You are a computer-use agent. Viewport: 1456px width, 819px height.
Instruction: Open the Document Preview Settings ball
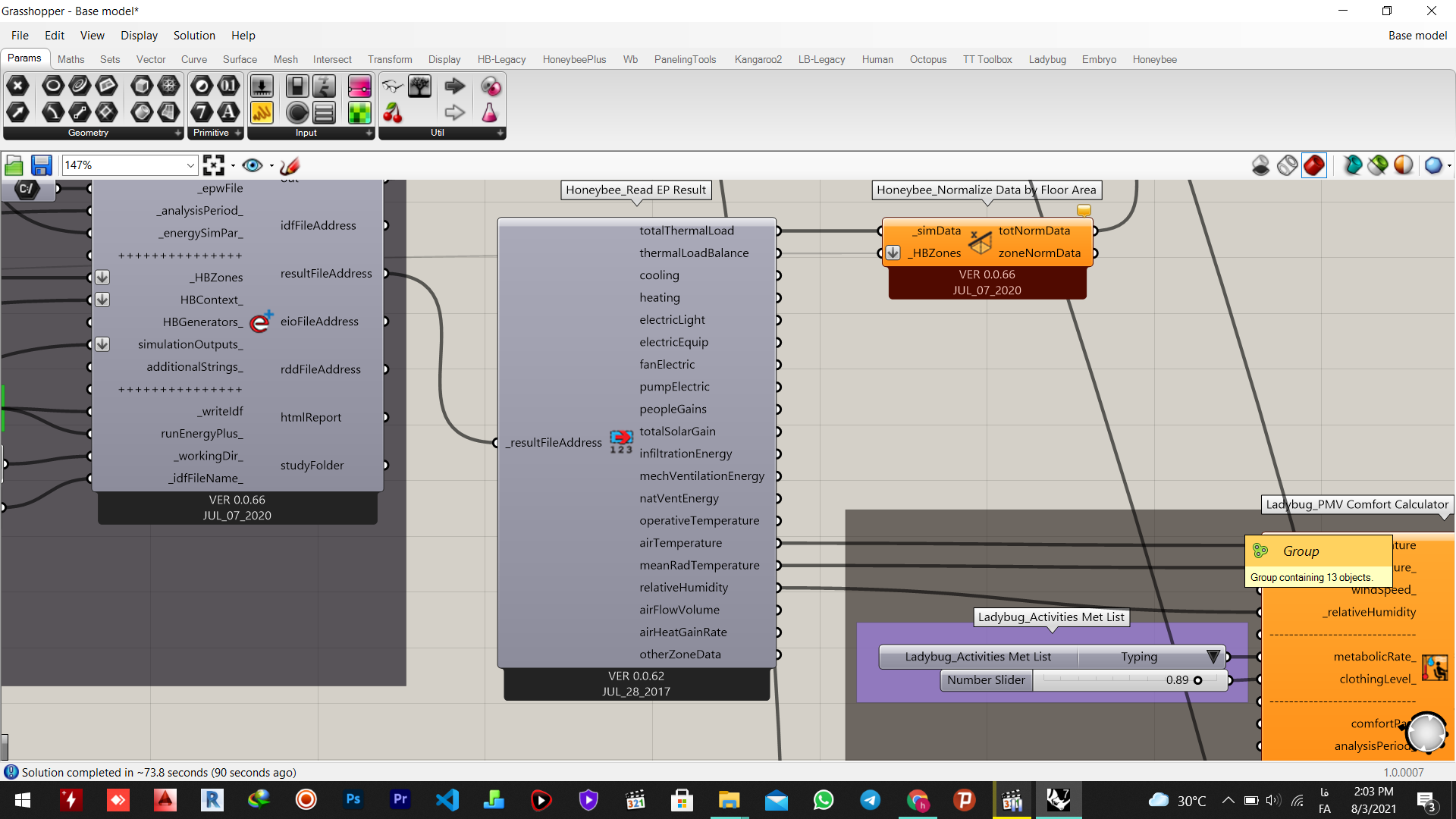pyautogui.click(x=1404, y=165)
